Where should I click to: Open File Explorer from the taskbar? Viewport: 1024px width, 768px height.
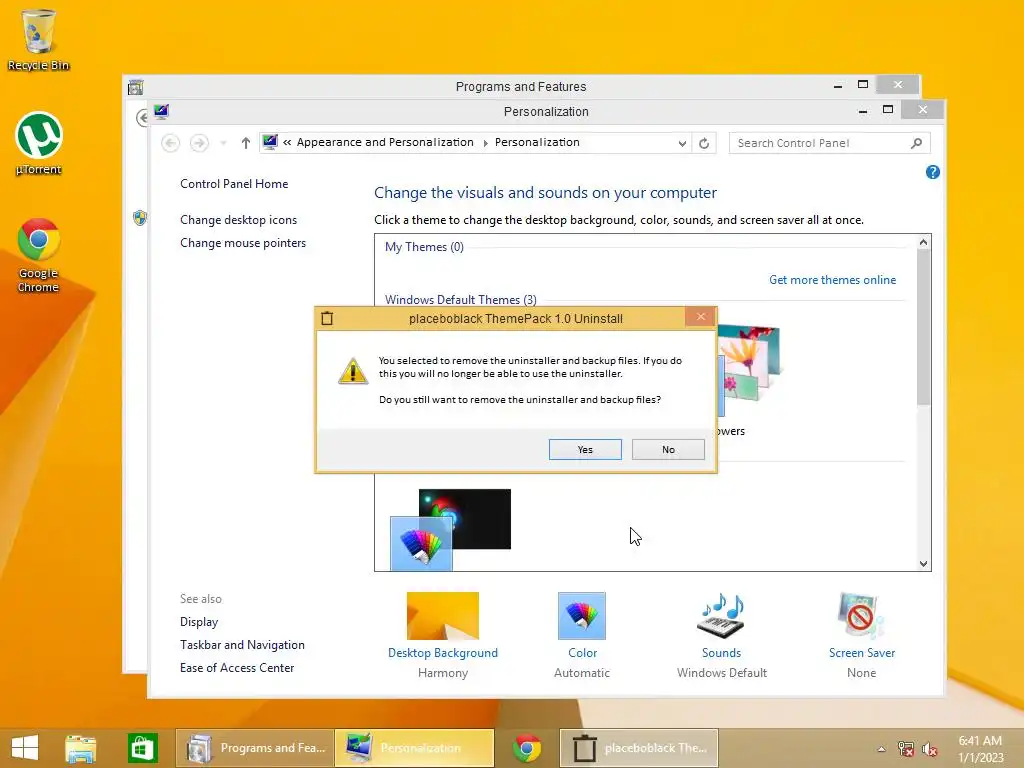(80, 748)
